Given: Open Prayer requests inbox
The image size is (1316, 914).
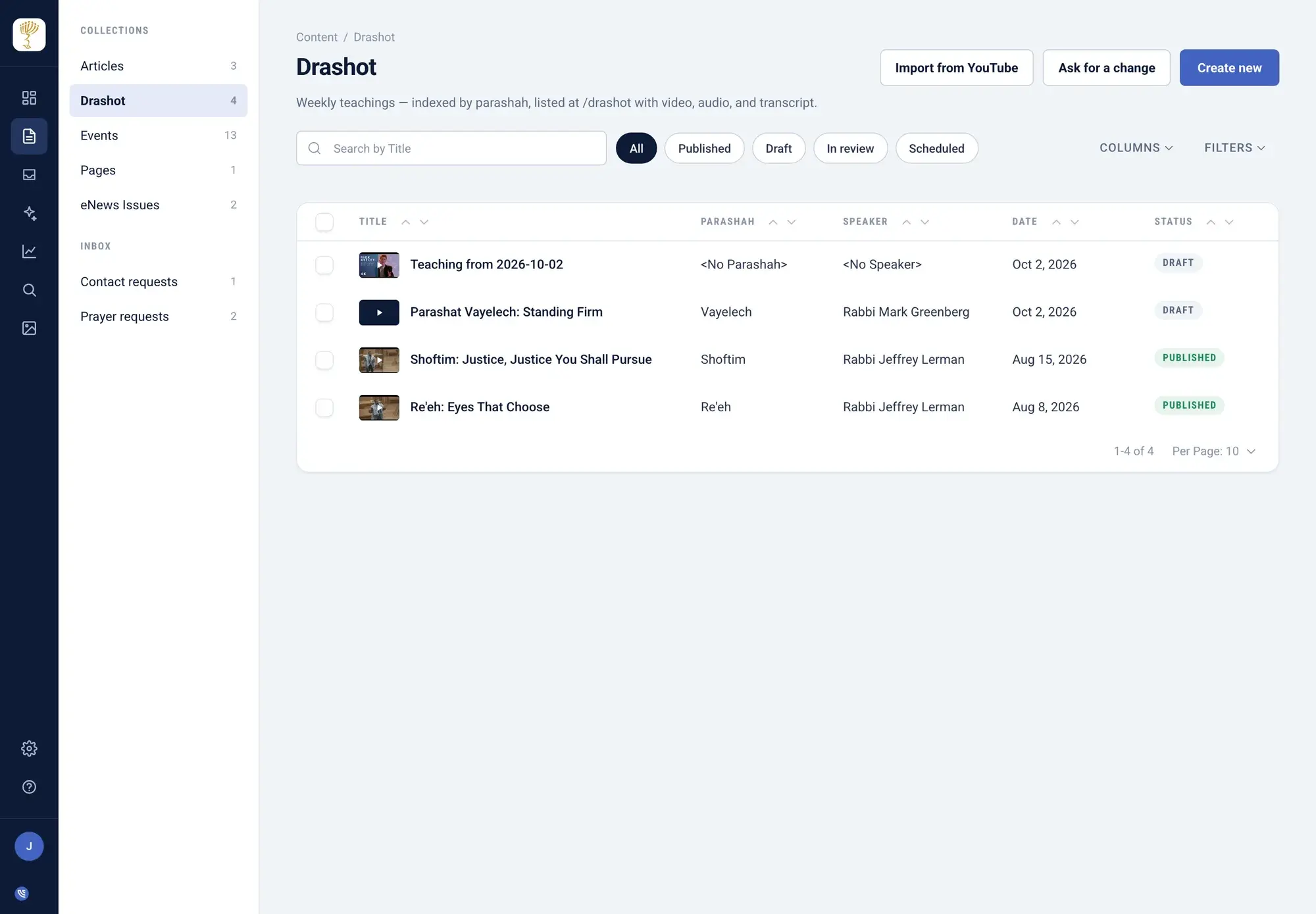Looking at the screenshot, I should [x=159, y=317].
